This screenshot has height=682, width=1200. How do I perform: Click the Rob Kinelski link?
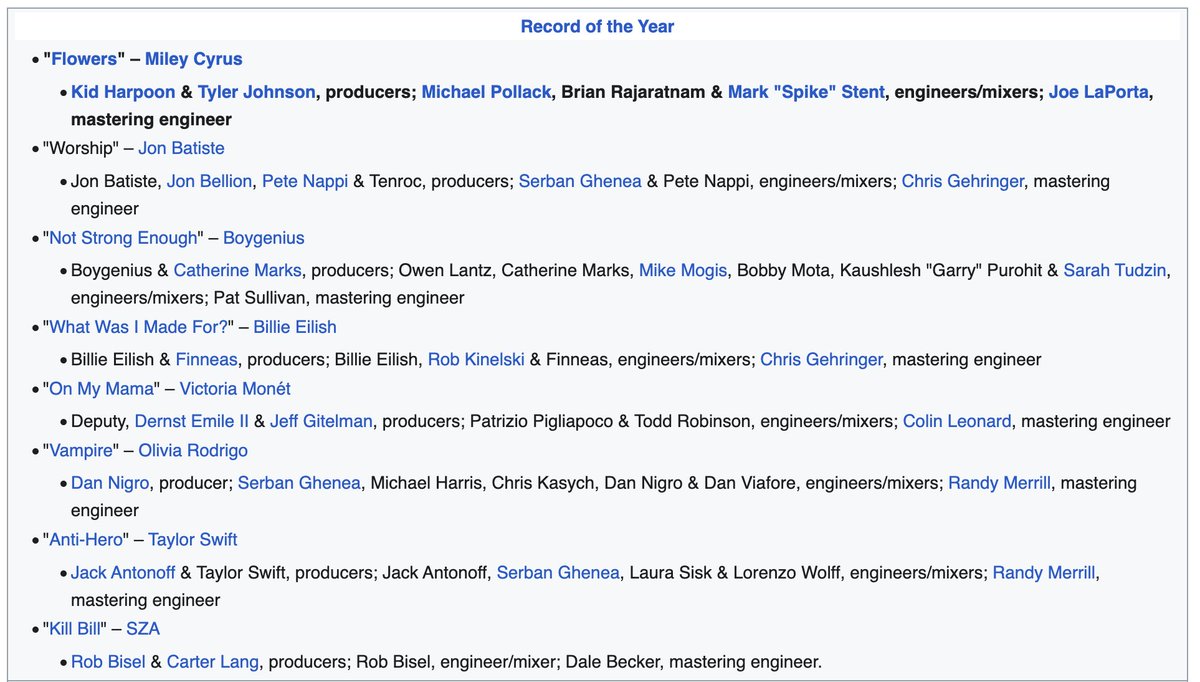coord(476,359)
